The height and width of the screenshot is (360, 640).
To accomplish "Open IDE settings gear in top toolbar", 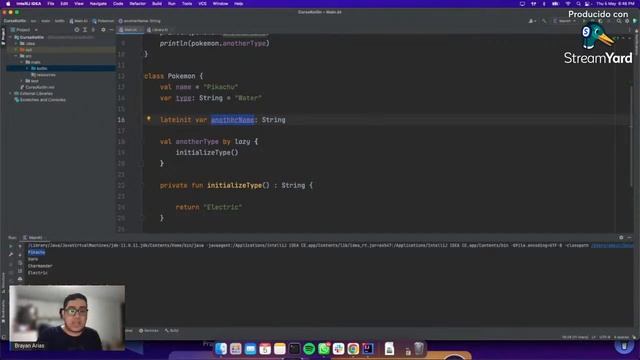I will 627,21.
